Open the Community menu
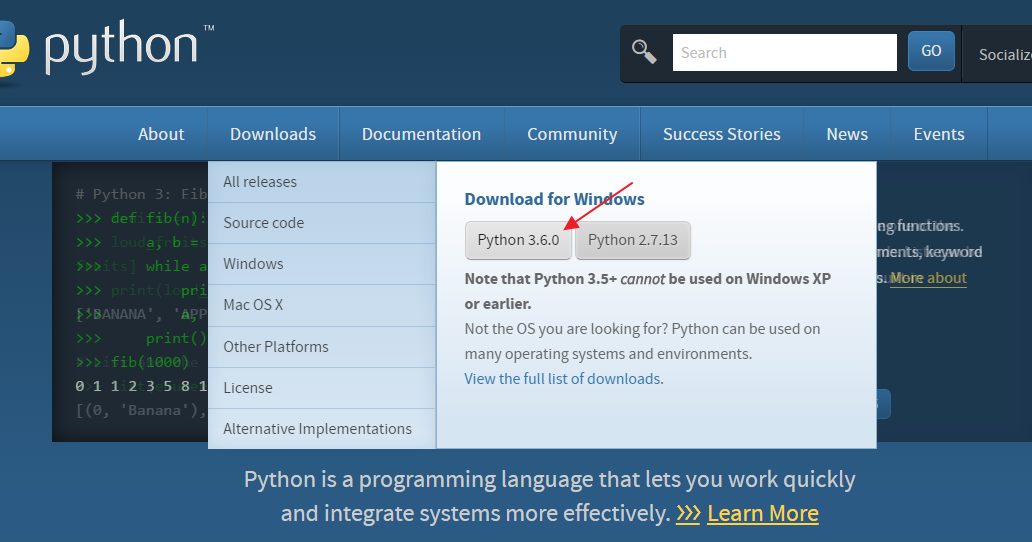The width and height of the screenshot is (1032, 542). coord(572,134)
